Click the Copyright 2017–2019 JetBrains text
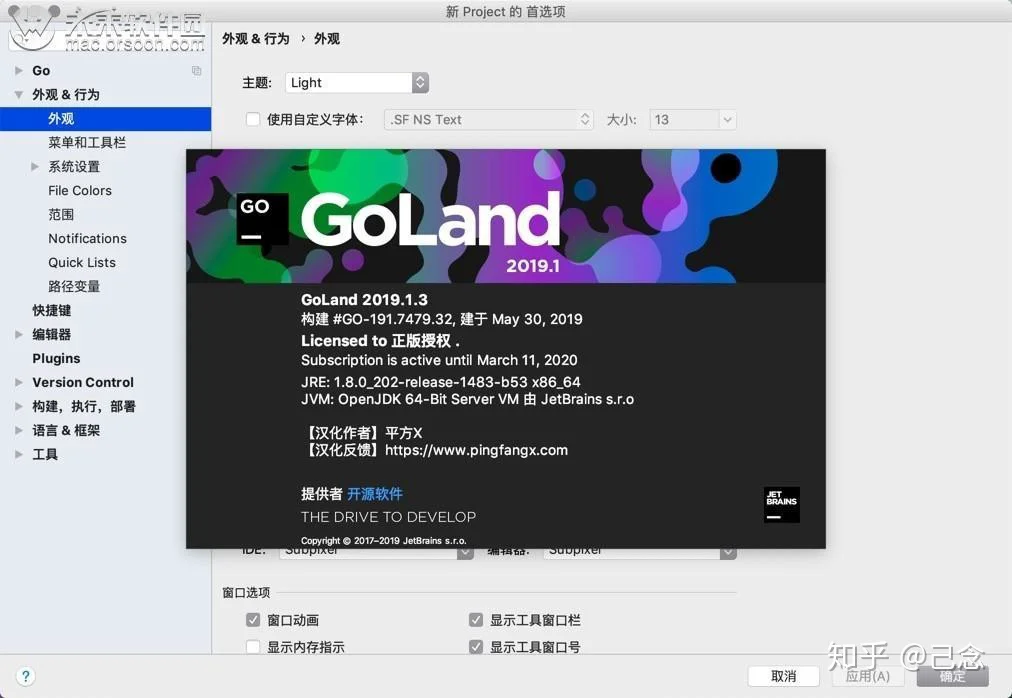The height and width of the screenshot is (698, 1012). click(383, 540)
